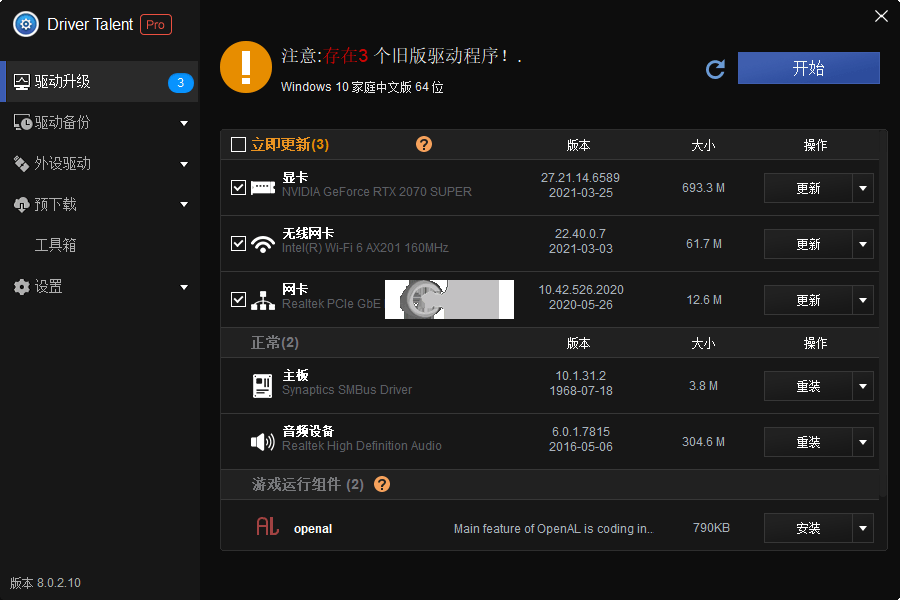
Task: Click the 音频设备 speaker icon
Action: tap(262, 442)
